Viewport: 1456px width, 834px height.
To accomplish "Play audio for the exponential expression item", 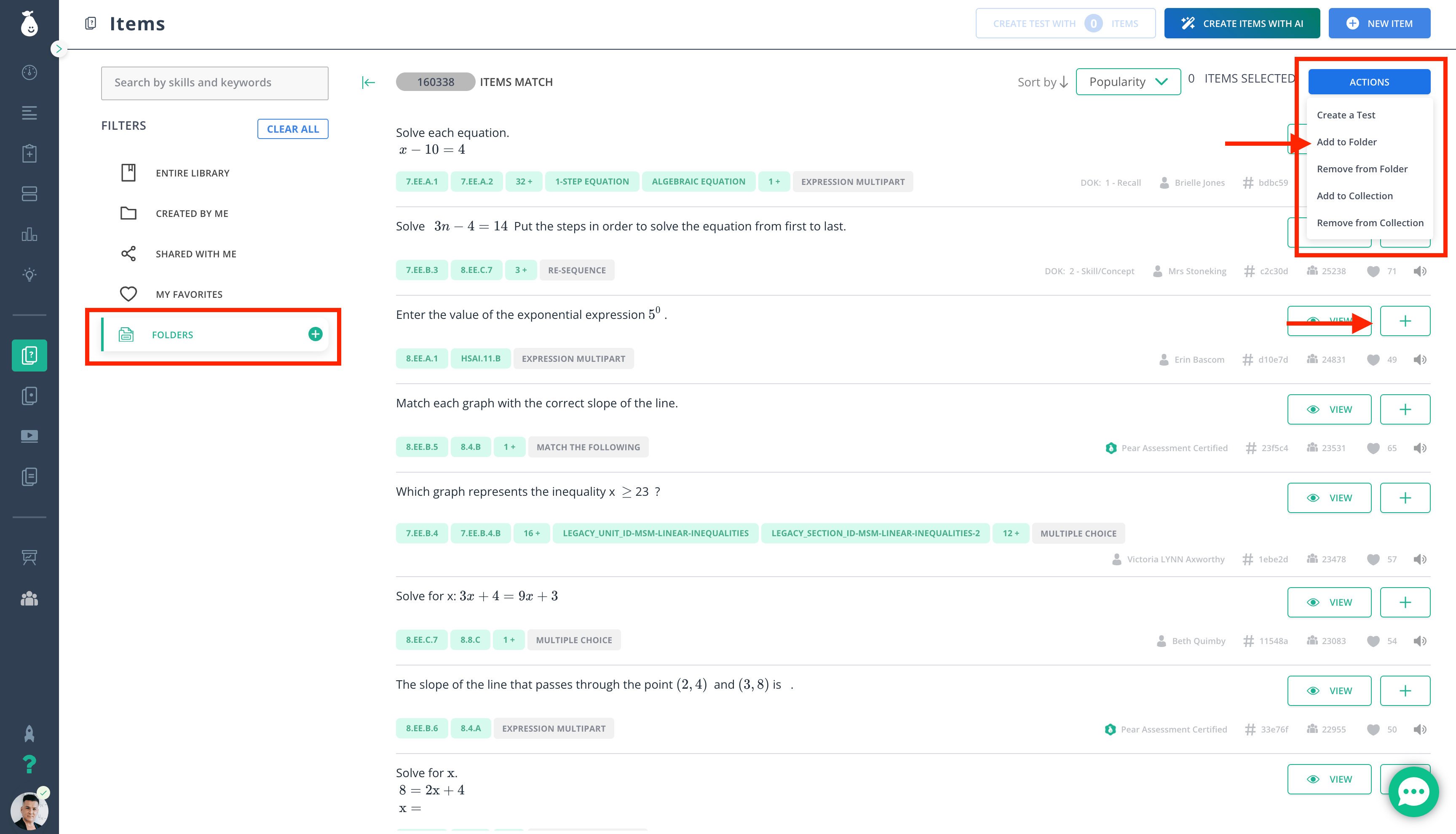I will [1419, 360].
